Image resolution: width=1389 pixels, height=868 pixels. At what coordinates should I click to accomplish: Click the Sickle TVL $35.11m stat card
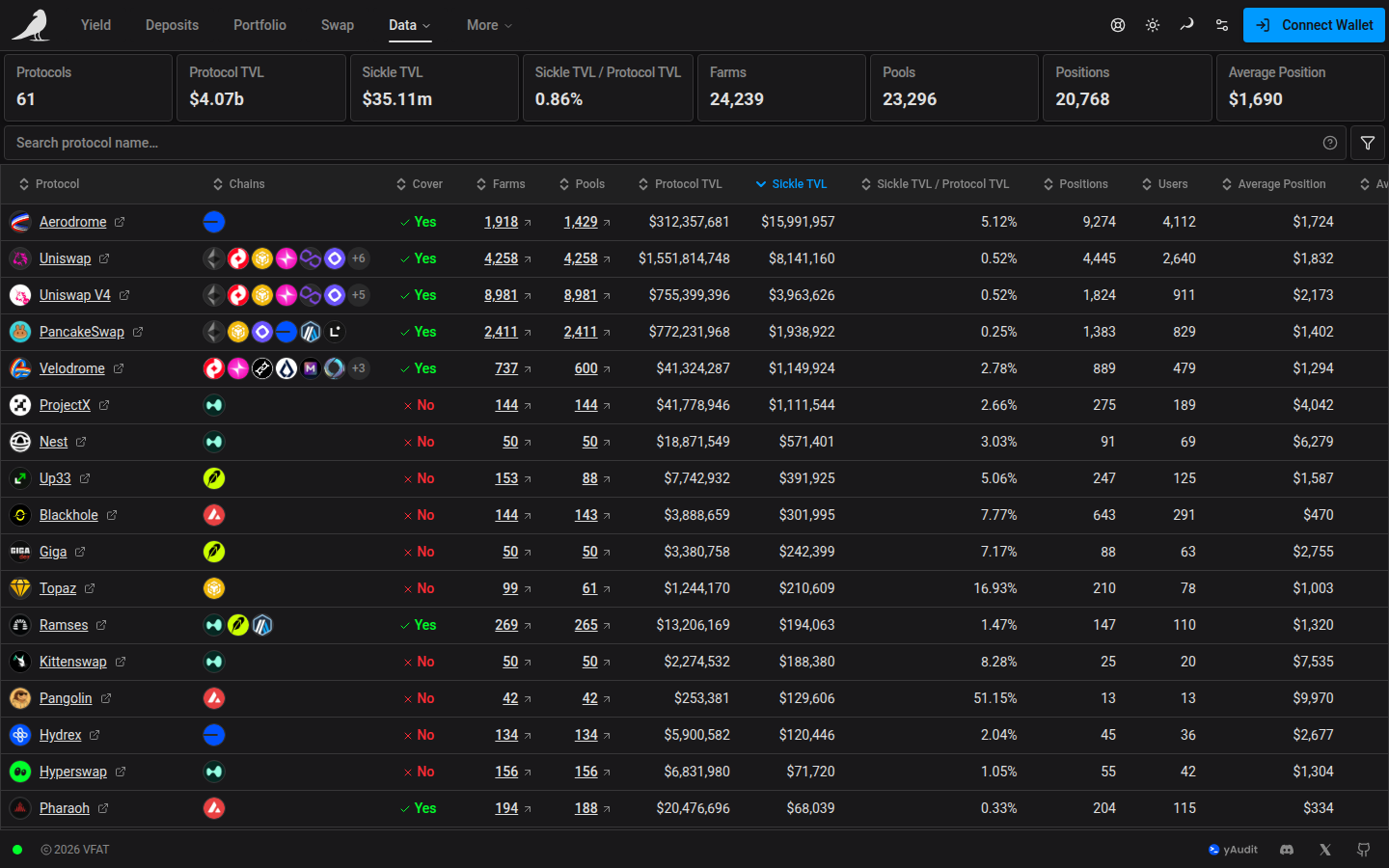point(434,88)
